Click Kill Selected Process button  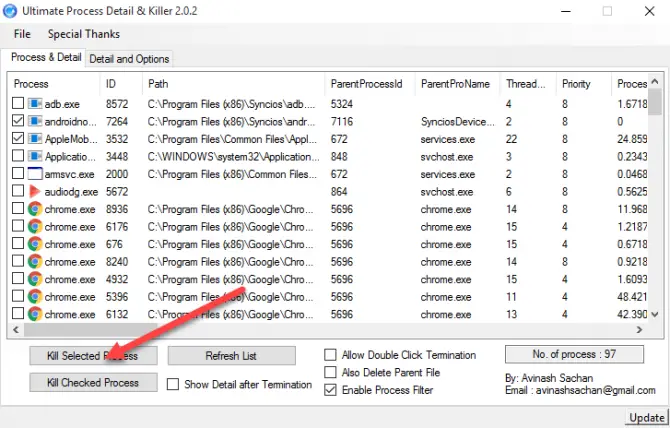pyautogui.click(x=93, y=355)
